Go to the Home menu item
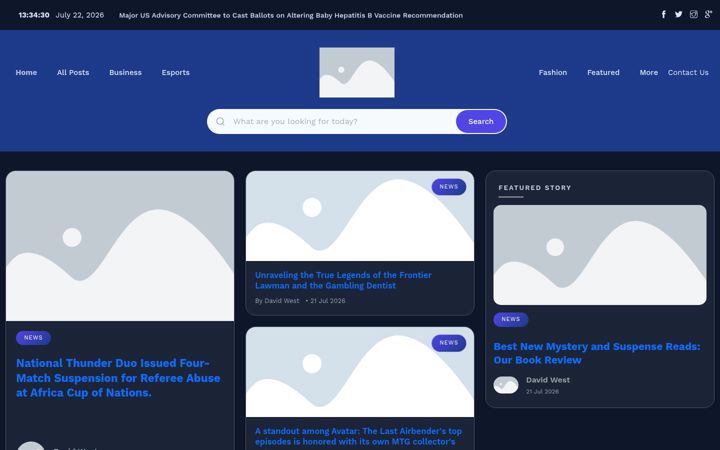 click(x=26, y=73)
